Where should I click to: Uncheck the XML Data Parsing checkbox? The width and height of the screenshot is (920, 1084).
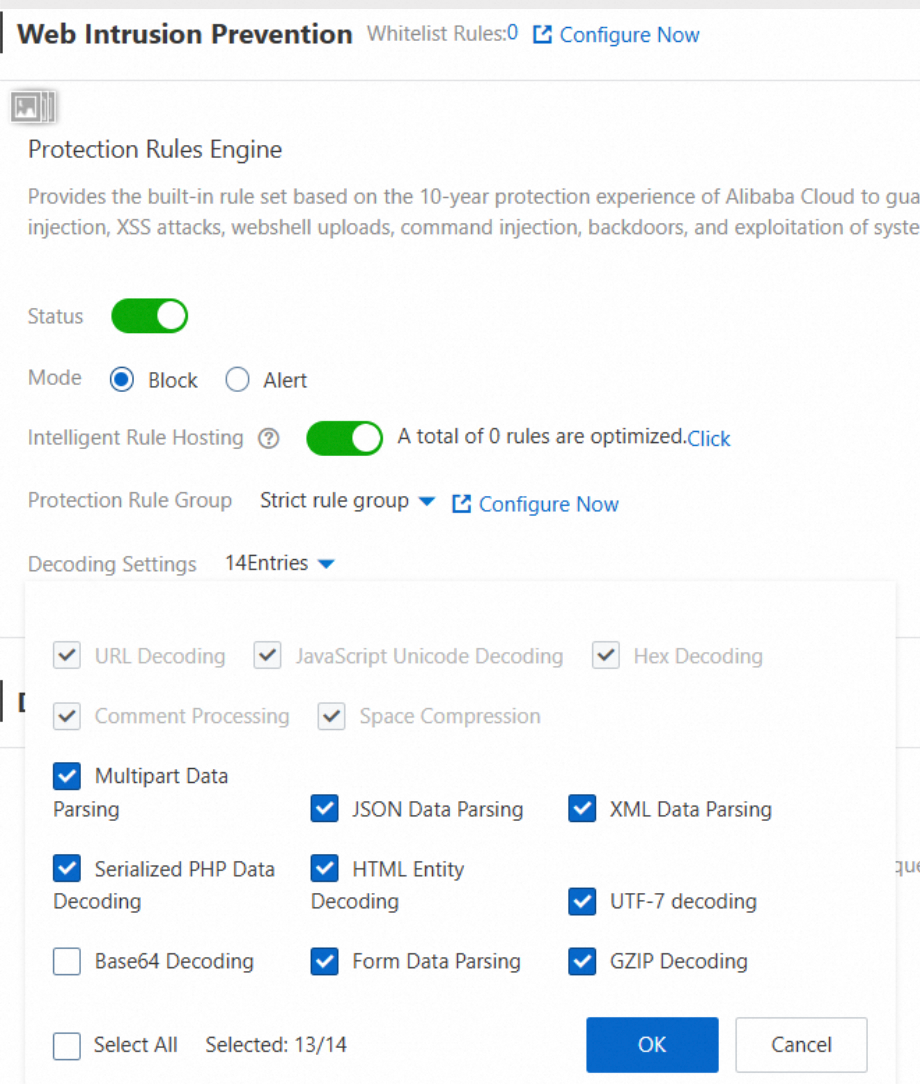click(582, 809)
